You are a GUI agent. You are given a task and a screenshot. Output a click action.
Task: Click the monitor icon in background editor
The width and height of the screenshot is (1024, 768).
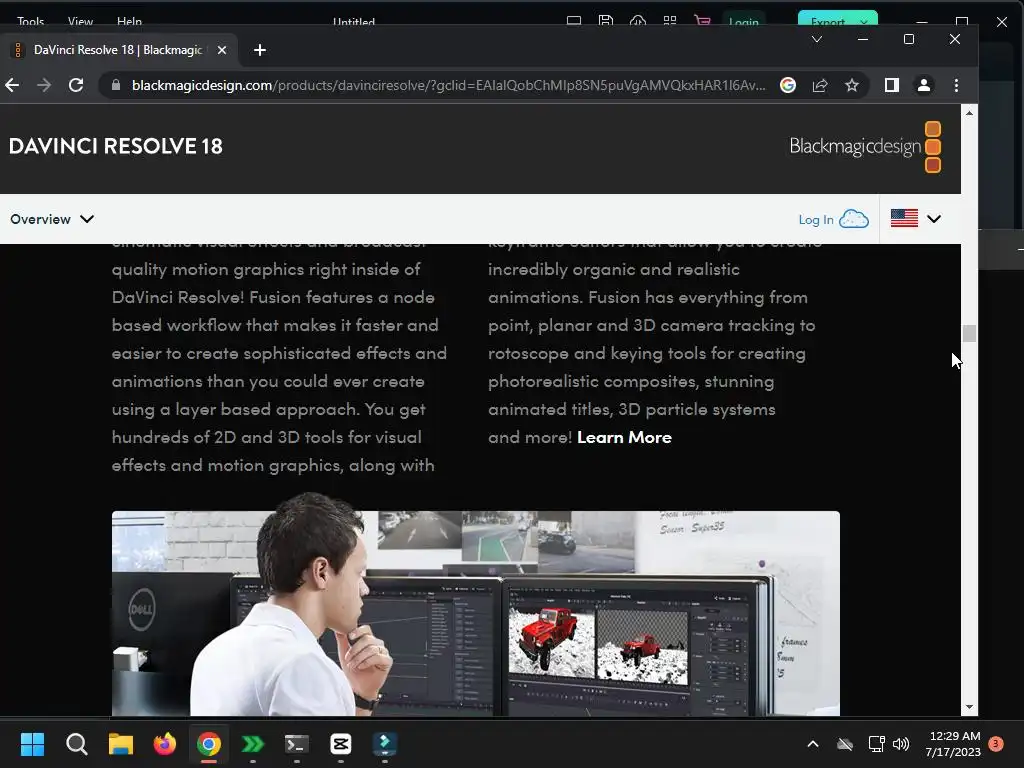click(574, 21)
